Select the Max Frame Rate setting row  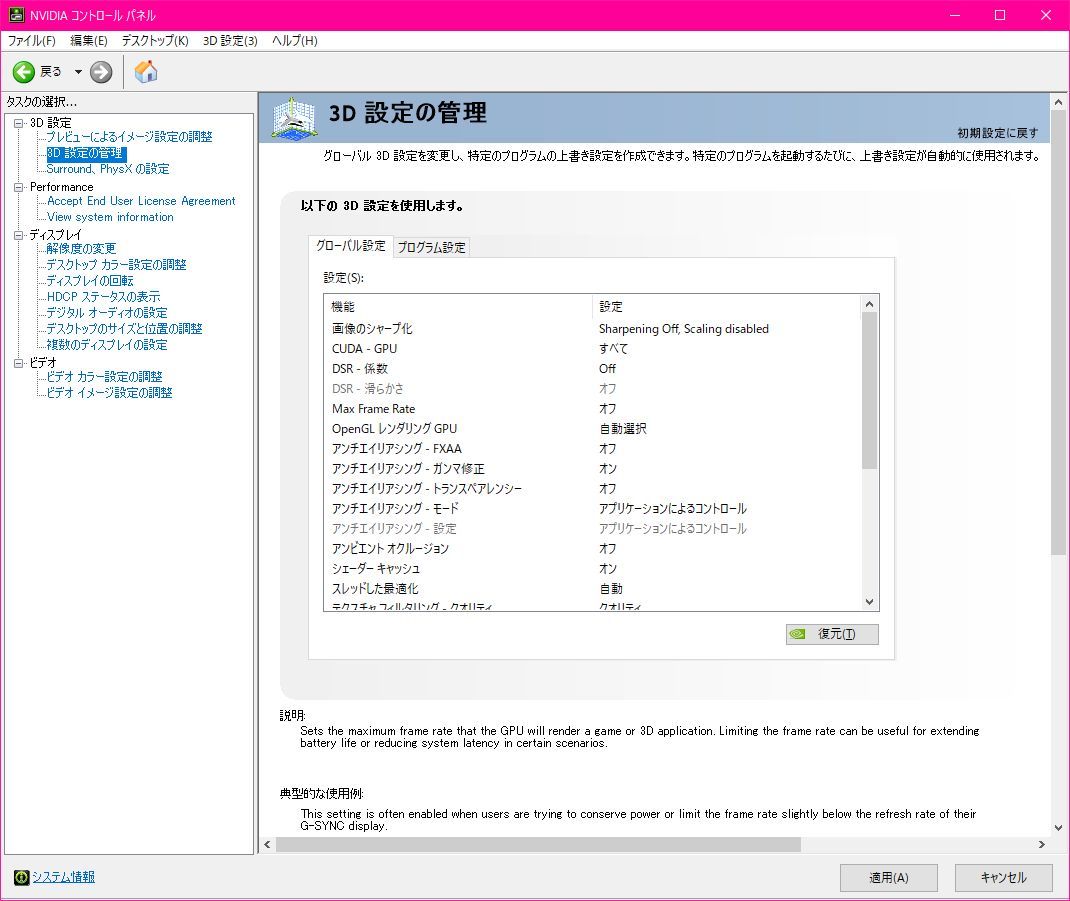(x=592, y=409)
